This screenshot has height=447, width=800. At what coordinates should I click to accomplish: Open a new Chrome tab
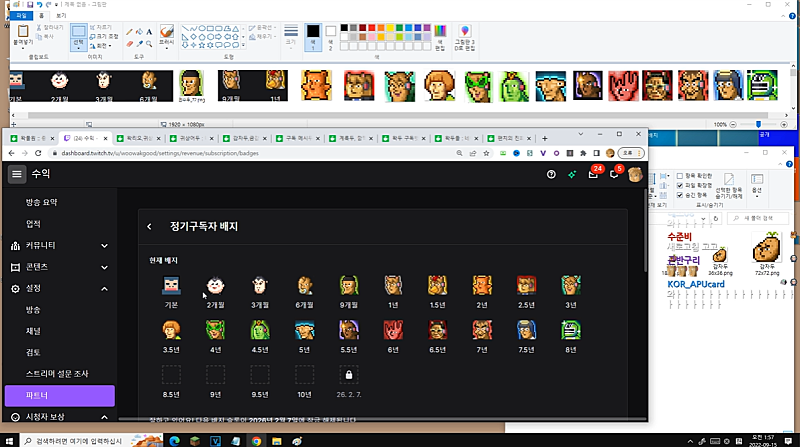(x=544, y=138)
